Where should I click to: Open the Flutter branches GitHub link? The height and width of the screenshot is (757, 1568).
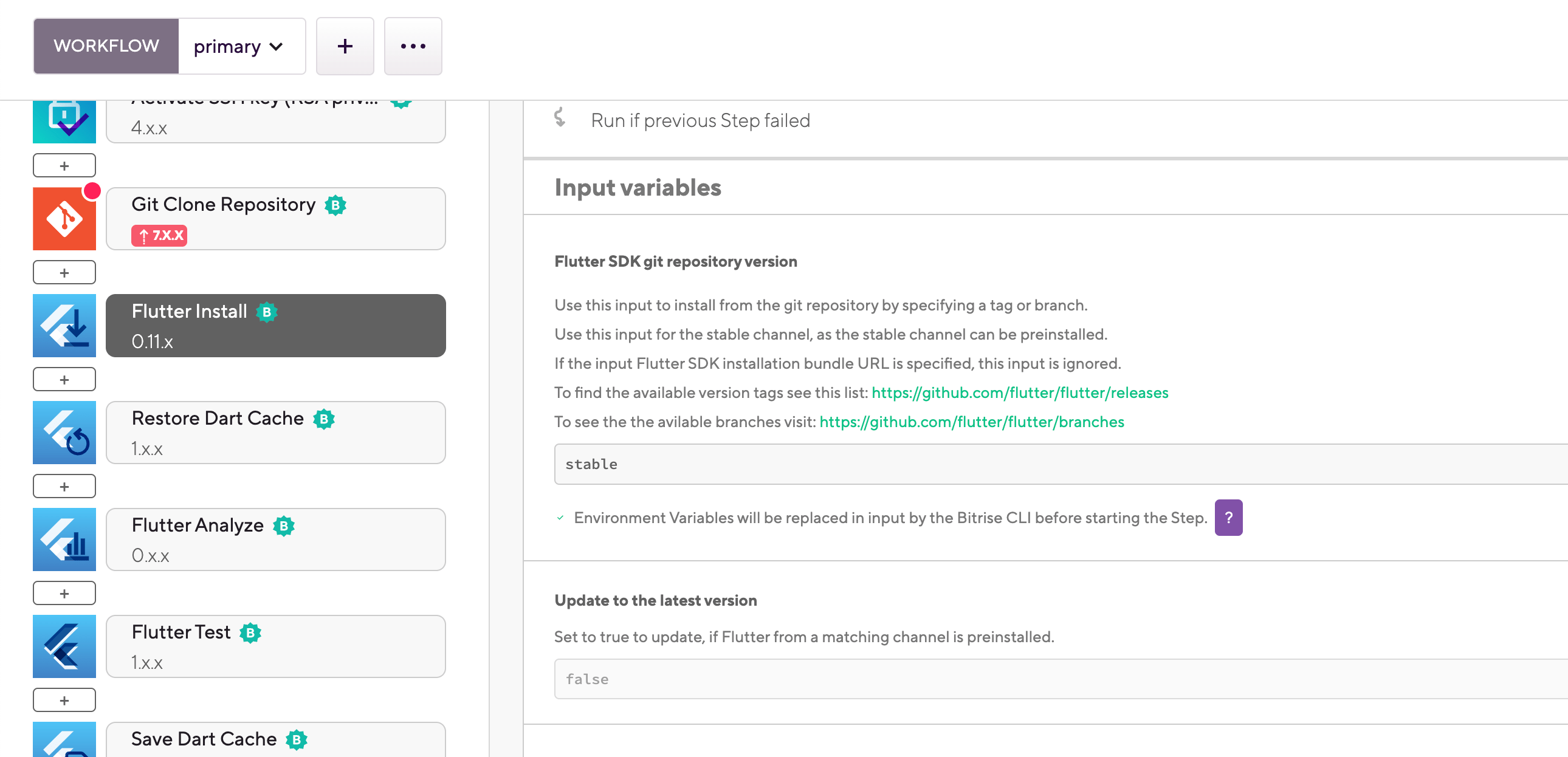click(971, 420)
